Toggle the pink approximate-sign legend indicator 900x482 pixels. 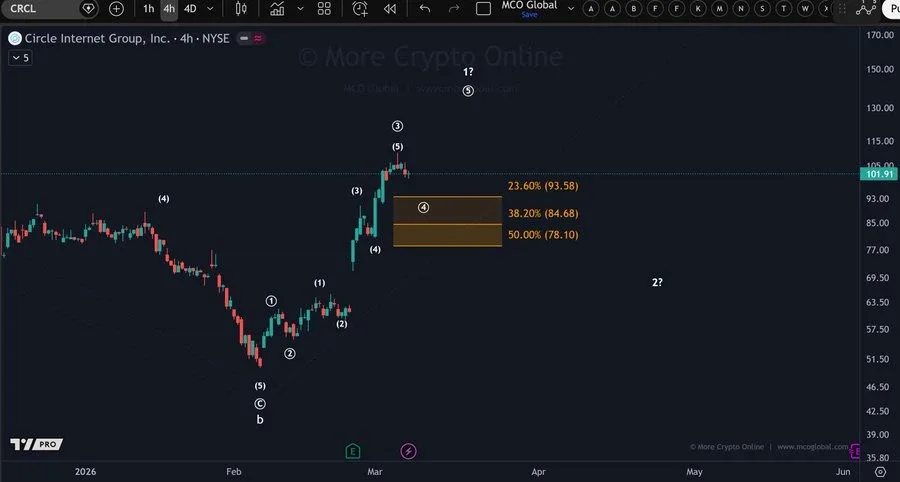(258, 38)
